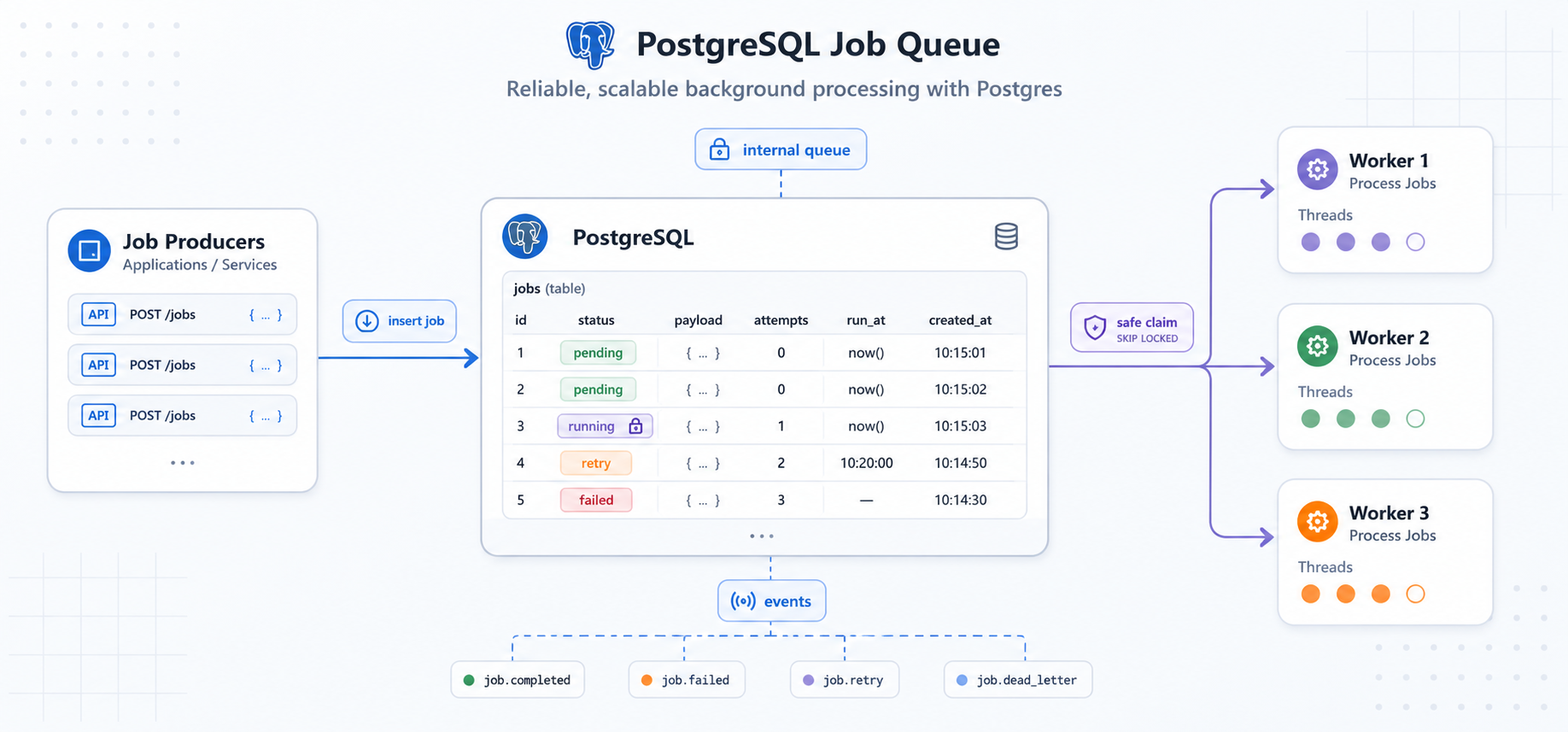This screenshot has width=1568, height=732.
Task: Click the empty purple thread circle under Worker 1
Action: click(1415, 242)
